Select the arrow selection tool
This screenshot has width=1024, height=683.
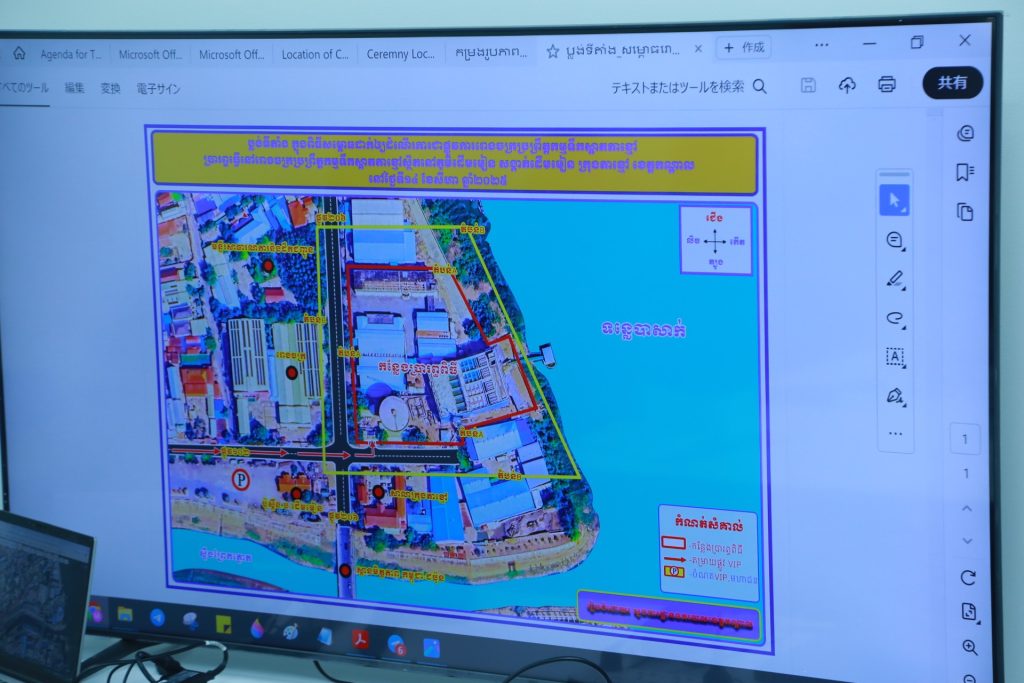click(x=894, y=200)
